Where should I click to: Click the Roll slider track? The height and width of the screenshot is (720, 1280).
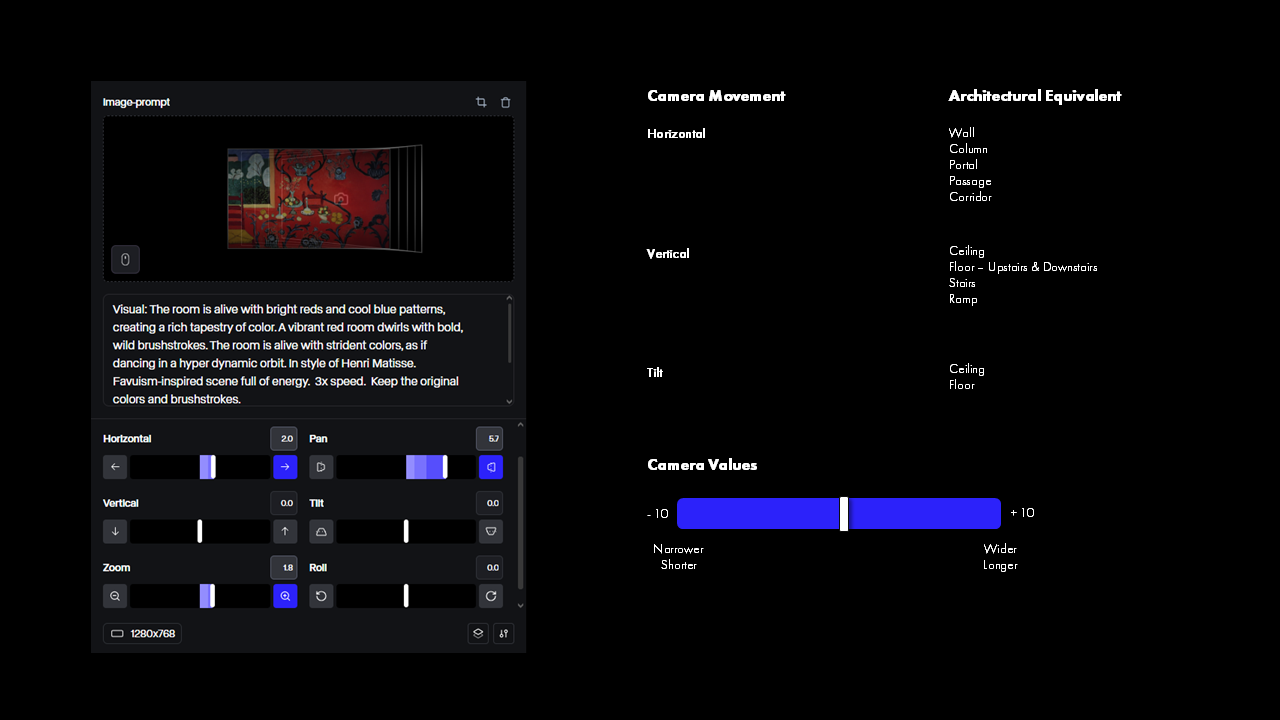tap(406, 596)
